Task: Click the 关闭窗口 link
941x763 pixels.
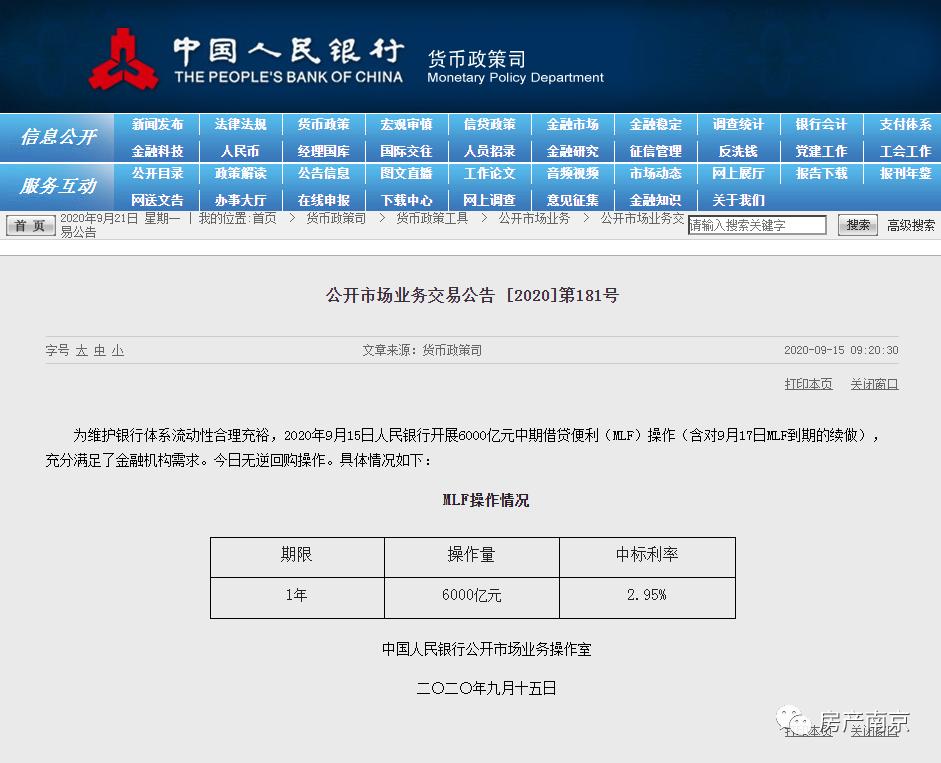Action: pos(874,384)
